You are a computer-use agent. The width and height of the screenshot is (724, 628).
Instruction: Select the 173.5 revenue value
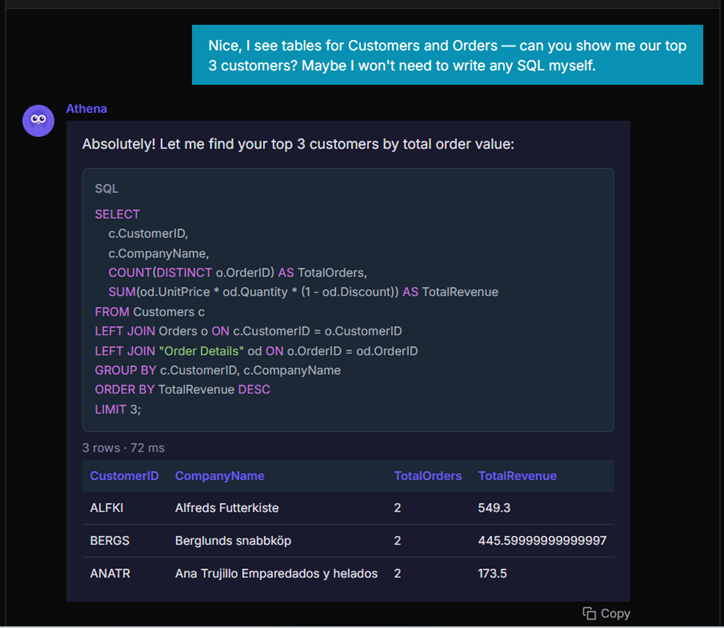492,574
